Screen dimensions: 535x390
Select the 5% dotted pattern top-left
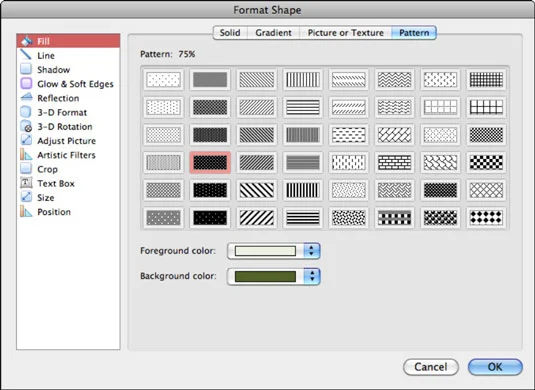click(163, 80)
